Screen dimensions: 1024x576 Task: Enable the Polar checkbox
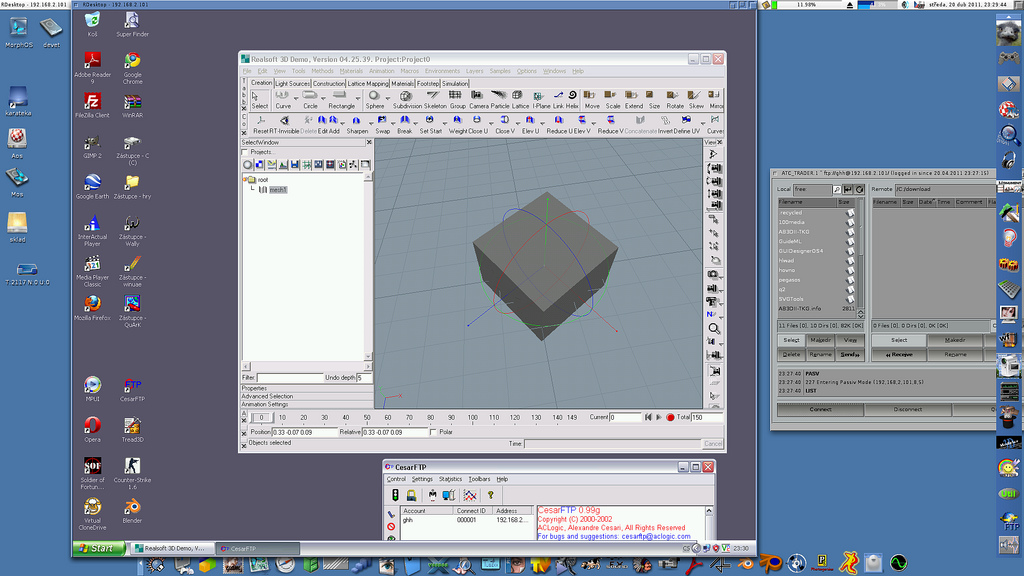pyautogui.click(x=433, y=432)
